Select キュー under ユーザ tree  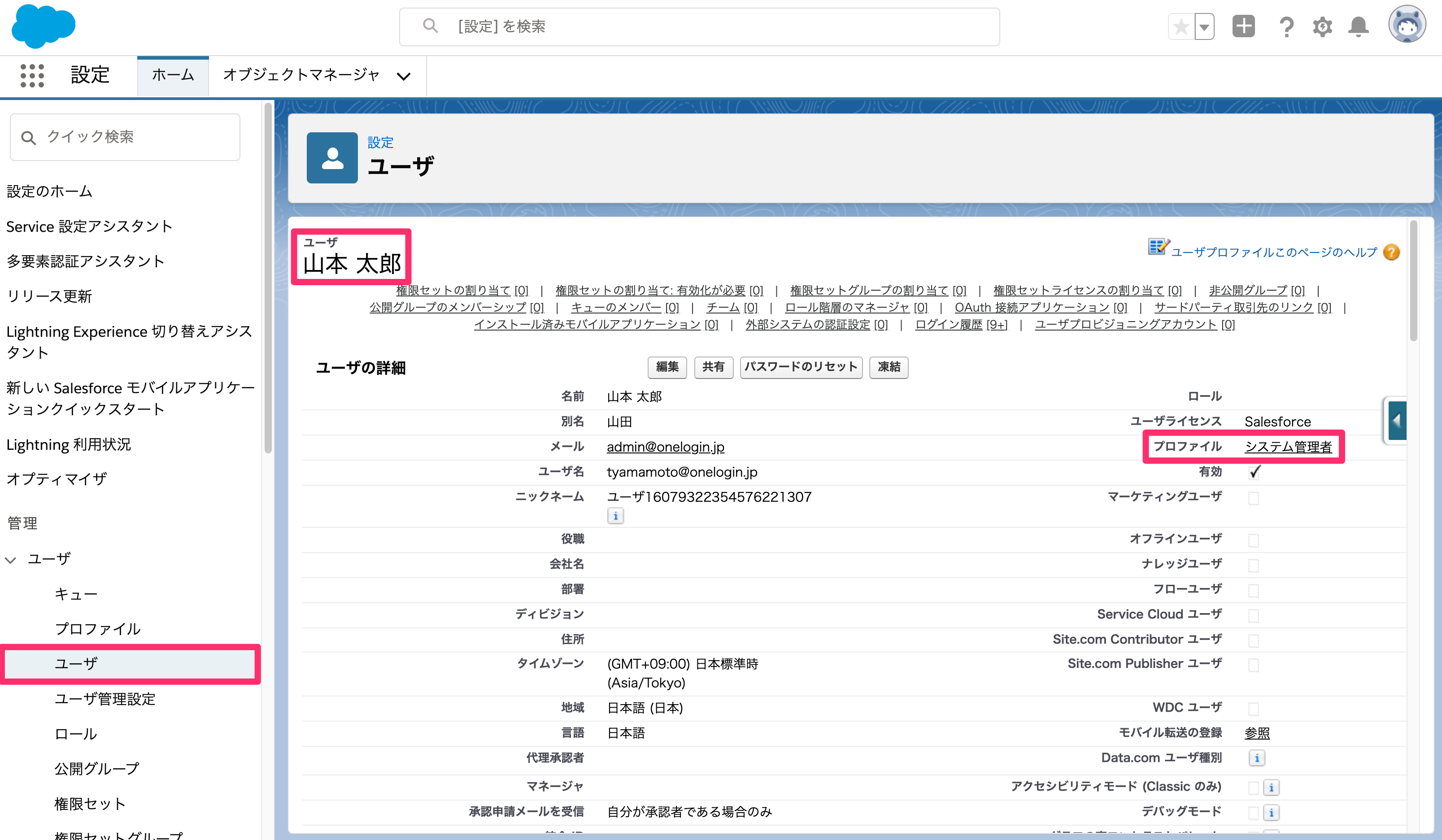76,594
